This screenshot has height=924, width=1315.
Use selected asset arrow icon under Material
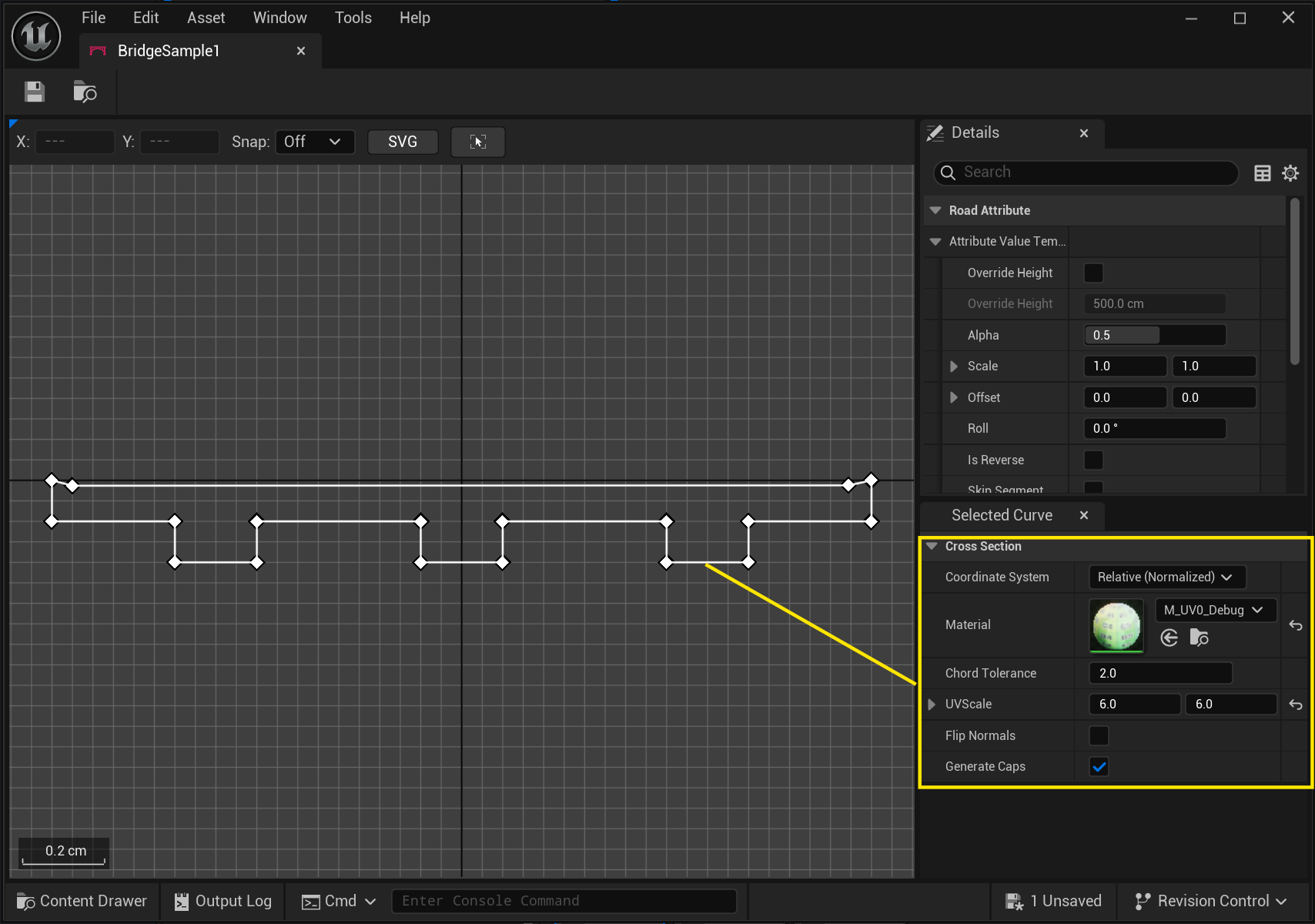[x=1169, y=638]
